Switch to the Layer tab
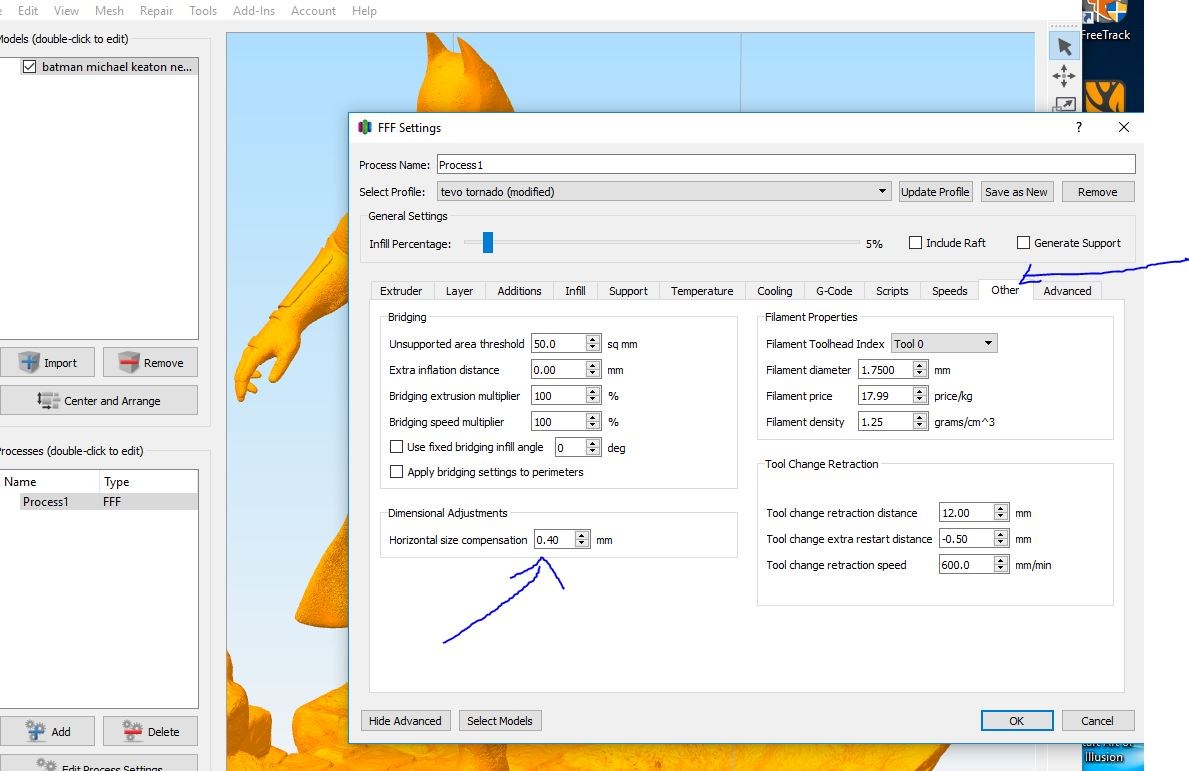The image size is (1189, 771). (x=460, y=291)
